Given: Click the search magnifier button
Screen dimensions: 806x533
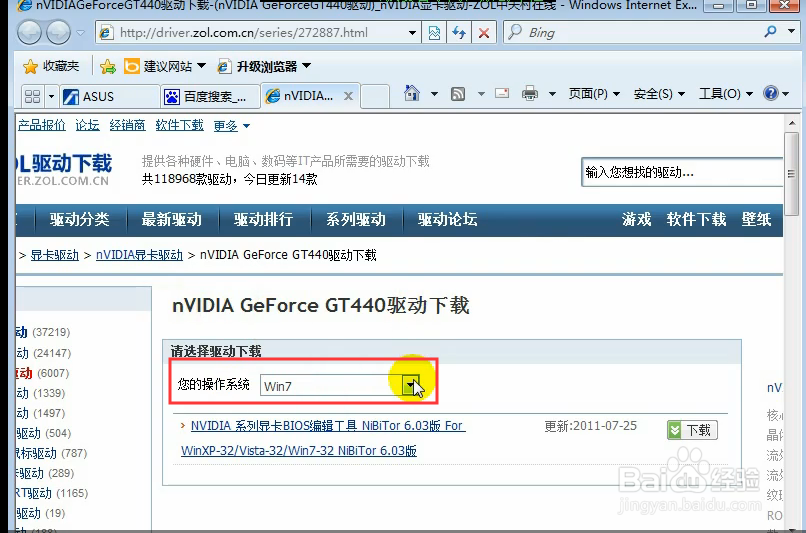Looking at the screenshot, I should pos(770,32).
